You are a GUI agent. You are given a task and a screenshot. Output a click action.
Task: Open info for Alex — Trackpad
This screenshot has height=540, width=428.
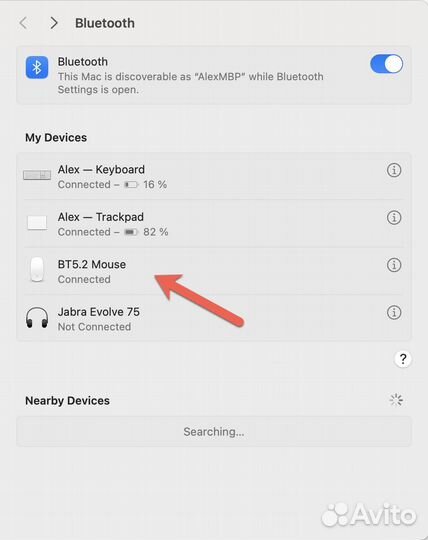394,217
